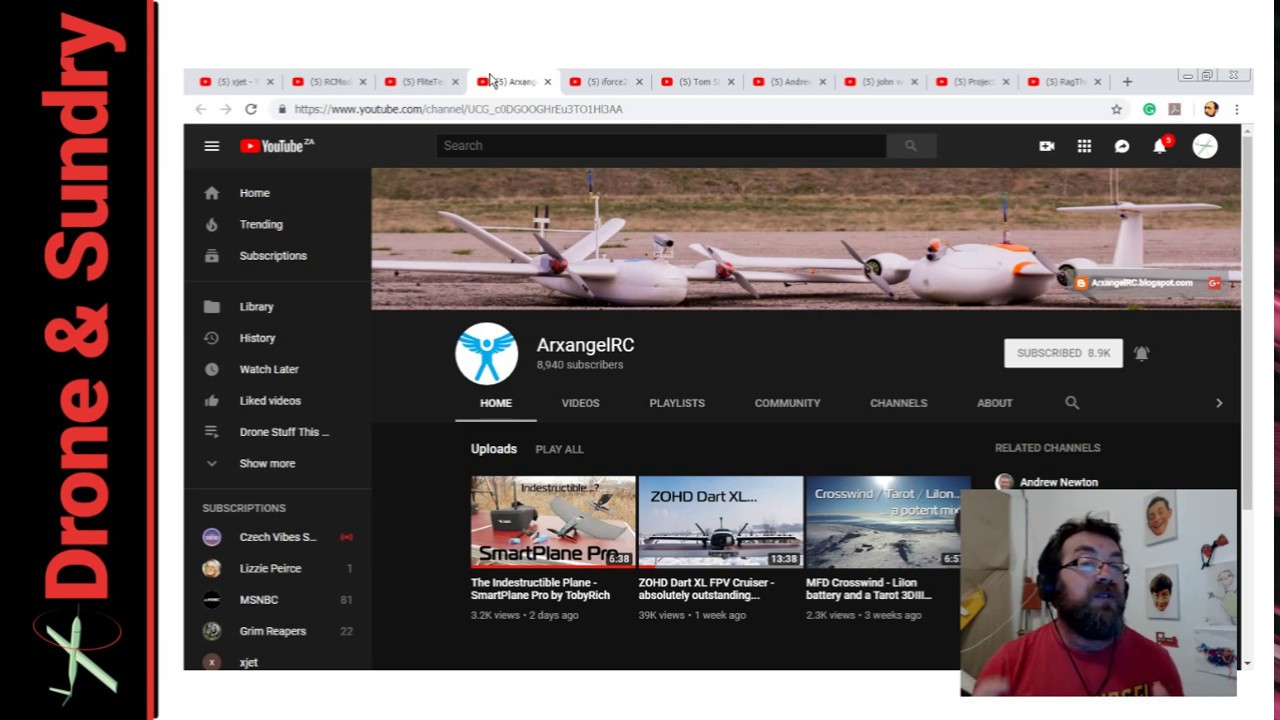
Task: Bookmark page with star icon
Action: [1117, 109]
